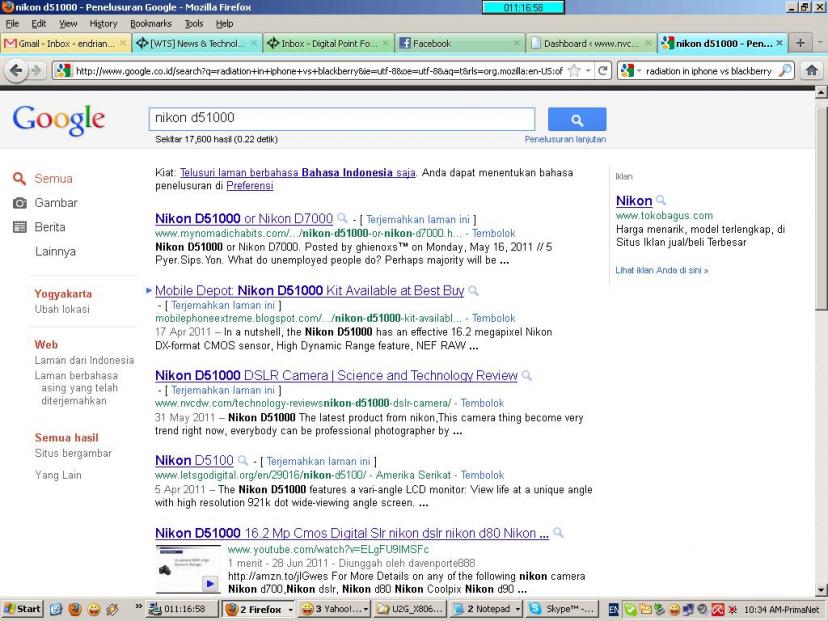Expand Lainnya for more search categories

click(55, 251)
